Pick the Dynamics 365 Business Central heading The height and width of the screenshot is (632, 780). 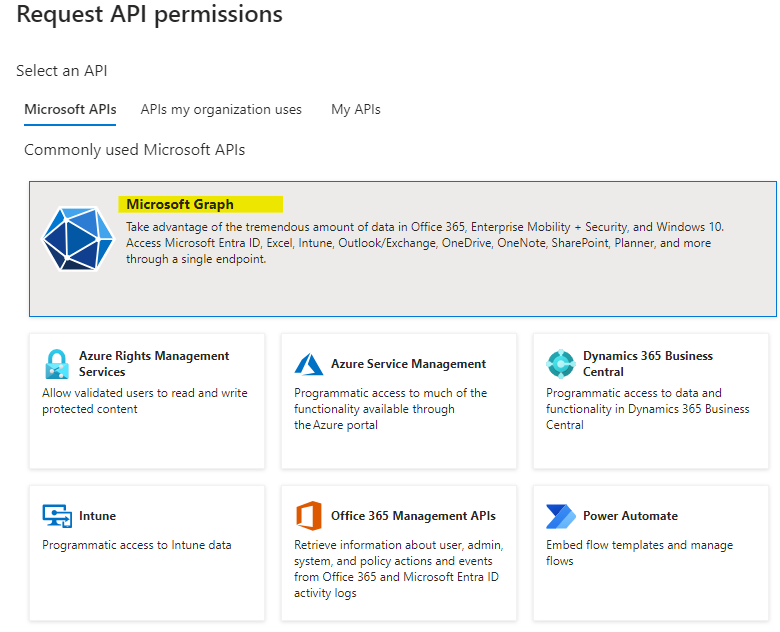tap(648, 364)
